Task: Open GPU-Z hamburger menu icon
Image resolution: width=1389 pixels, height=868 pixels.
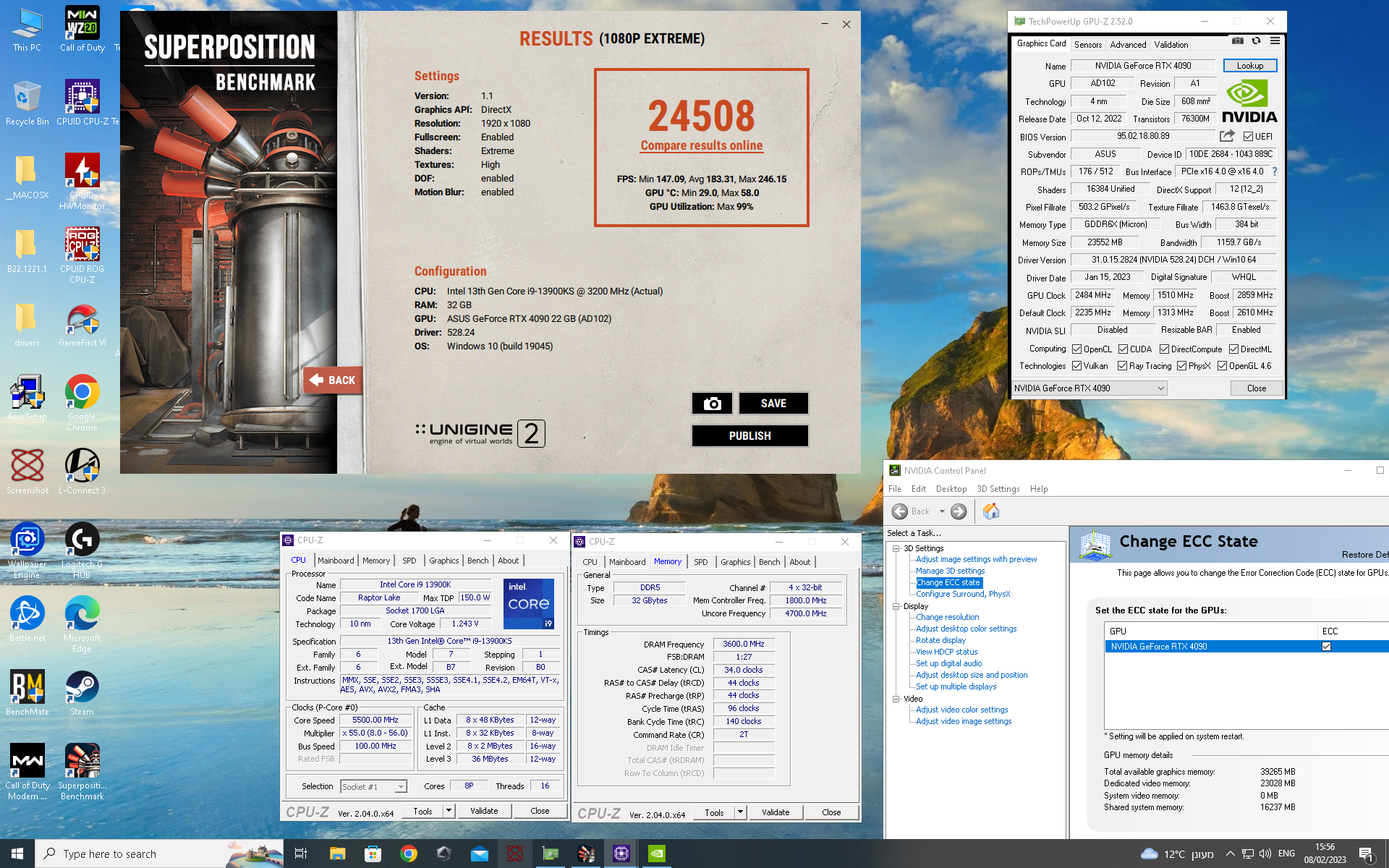Action: click(x=1275, y=41)
